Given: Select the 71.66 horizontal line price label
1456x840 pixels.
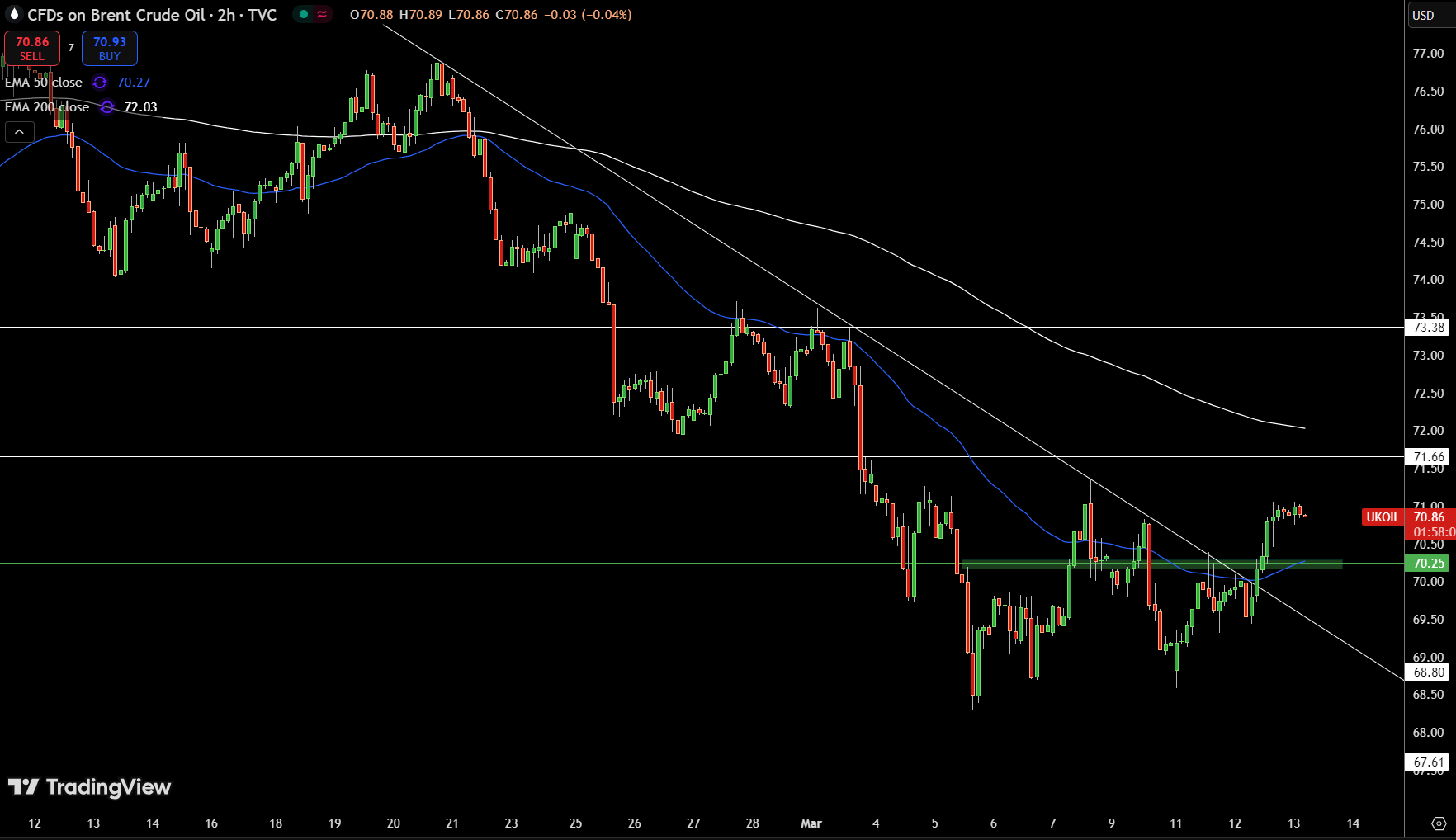Looking at the screenshot, I should pos(1428,457).
